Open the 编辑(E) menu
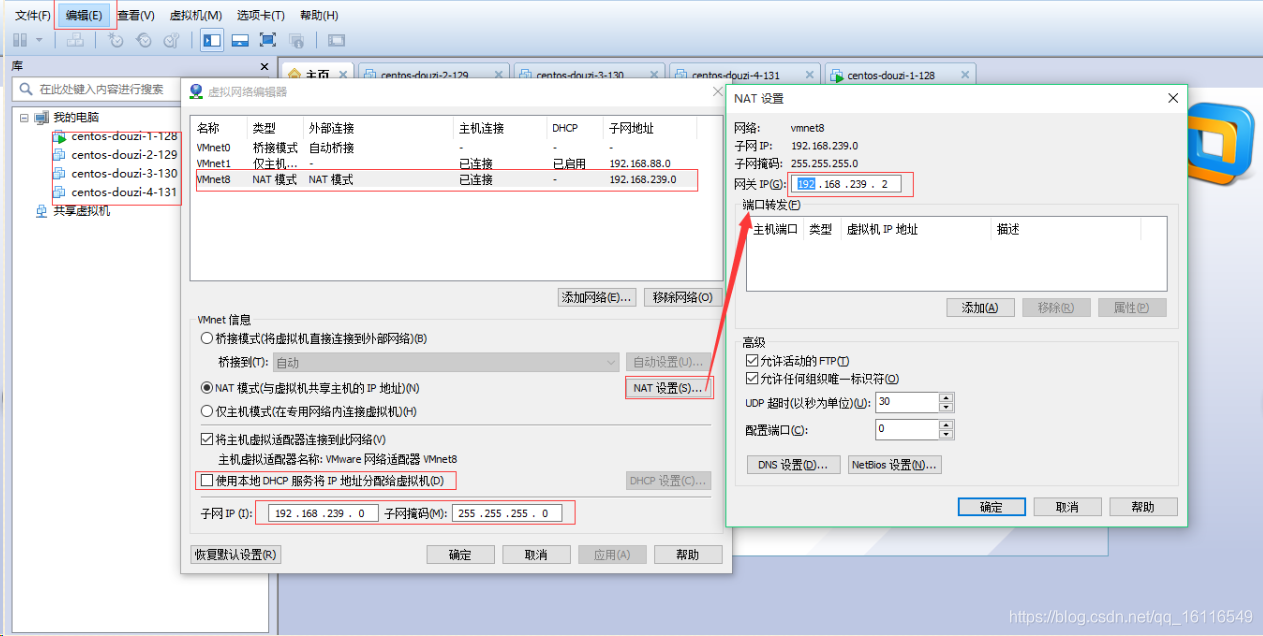 (x=84, y=15)
